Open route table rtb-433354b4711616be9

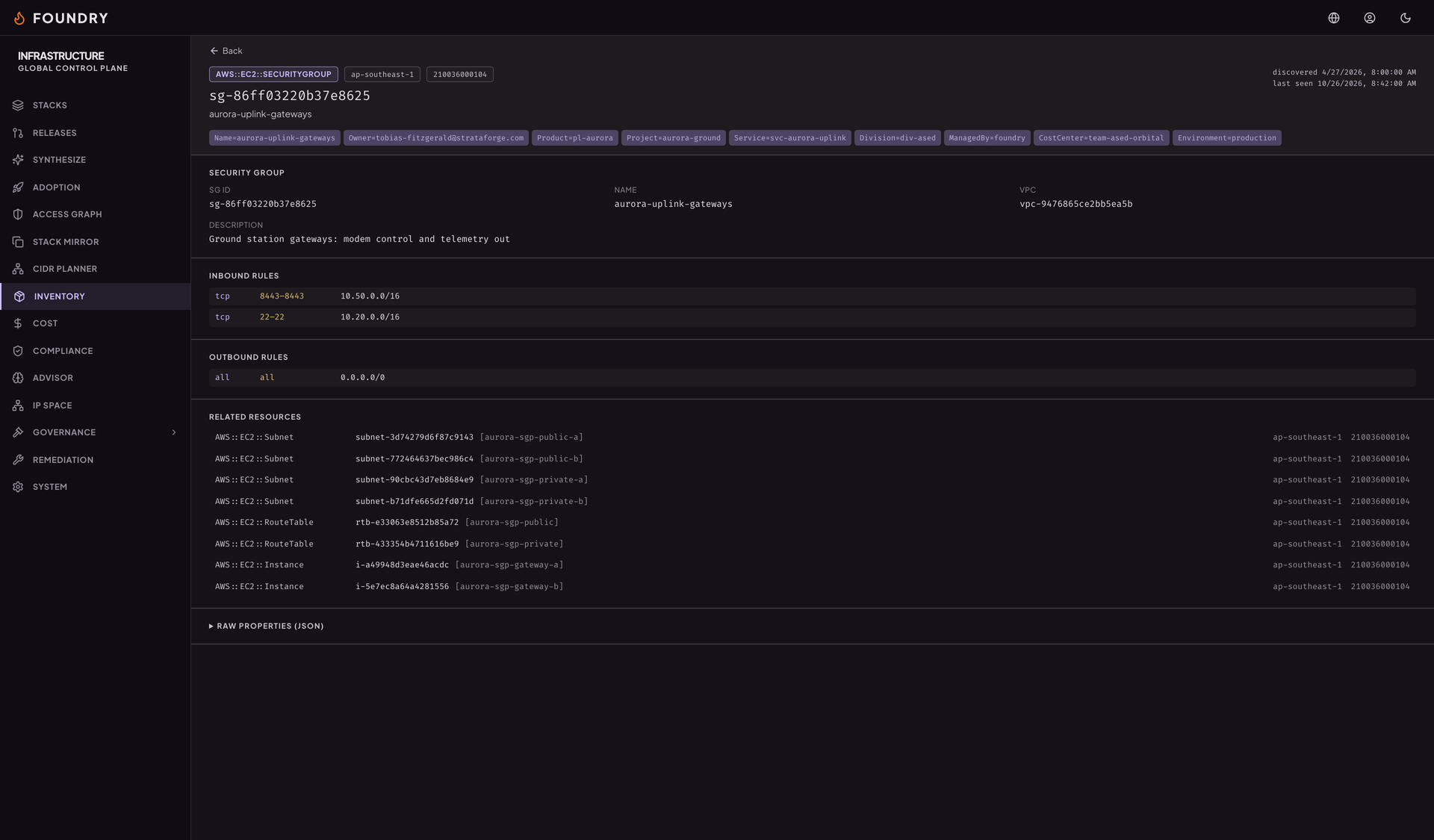coord(813,544)
